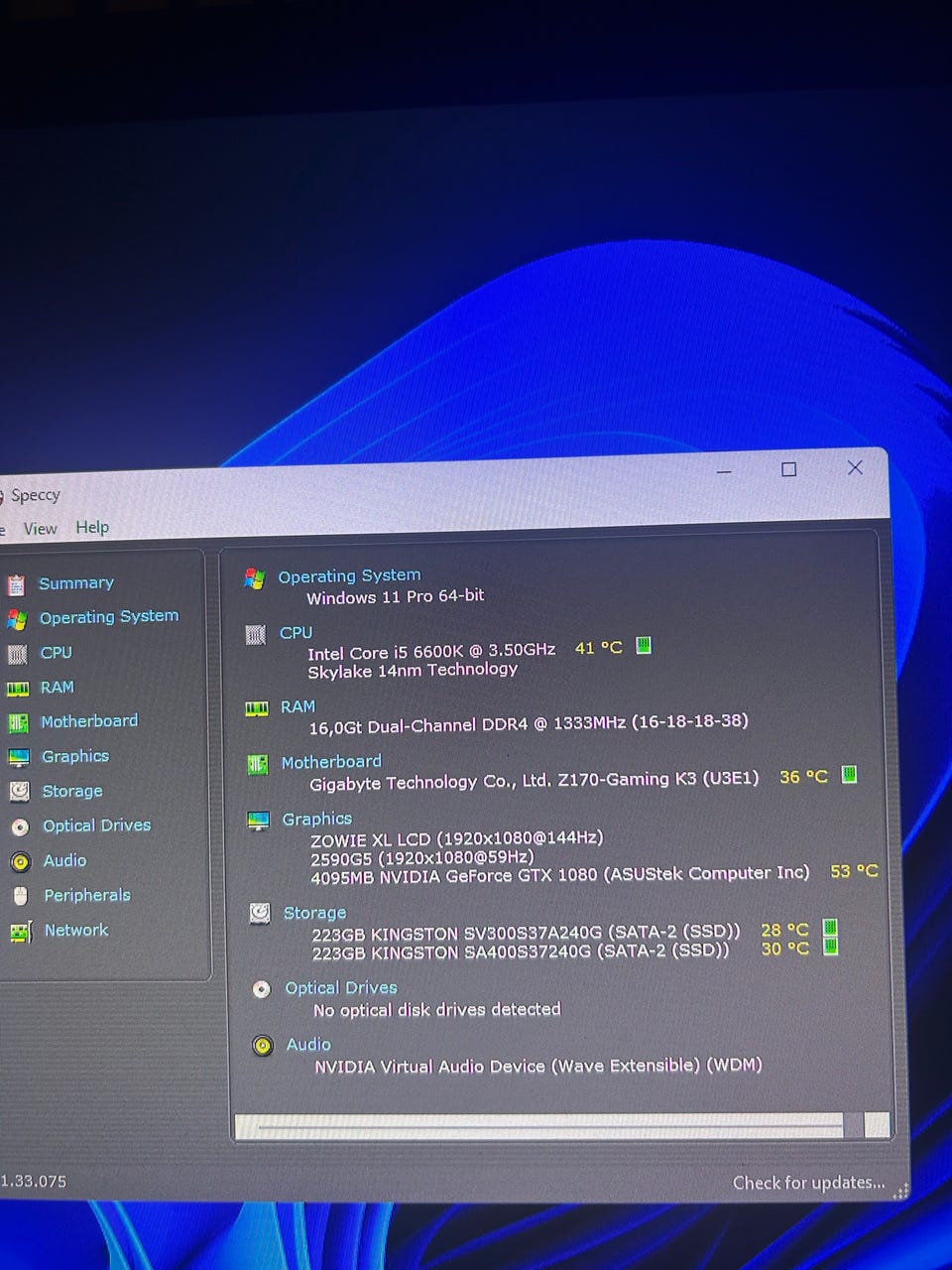Click the Optical Drives disc icon in sidebar

point(20,826)
